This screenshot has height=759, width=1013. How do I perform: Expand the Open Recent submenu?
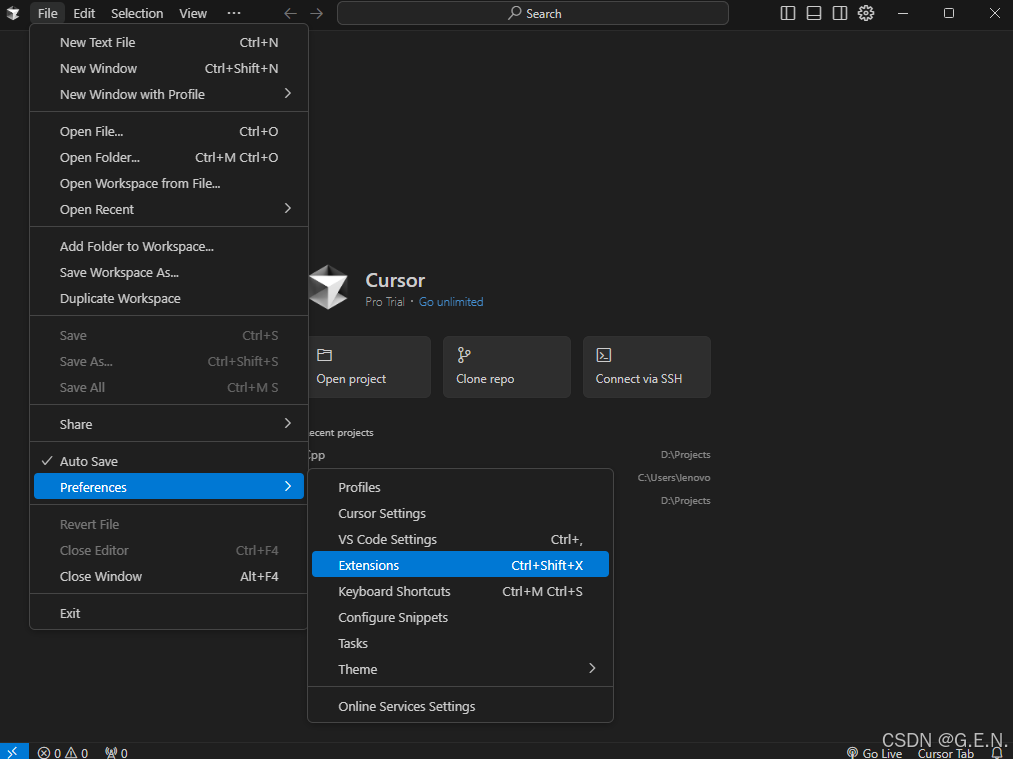tap(169, 209)
